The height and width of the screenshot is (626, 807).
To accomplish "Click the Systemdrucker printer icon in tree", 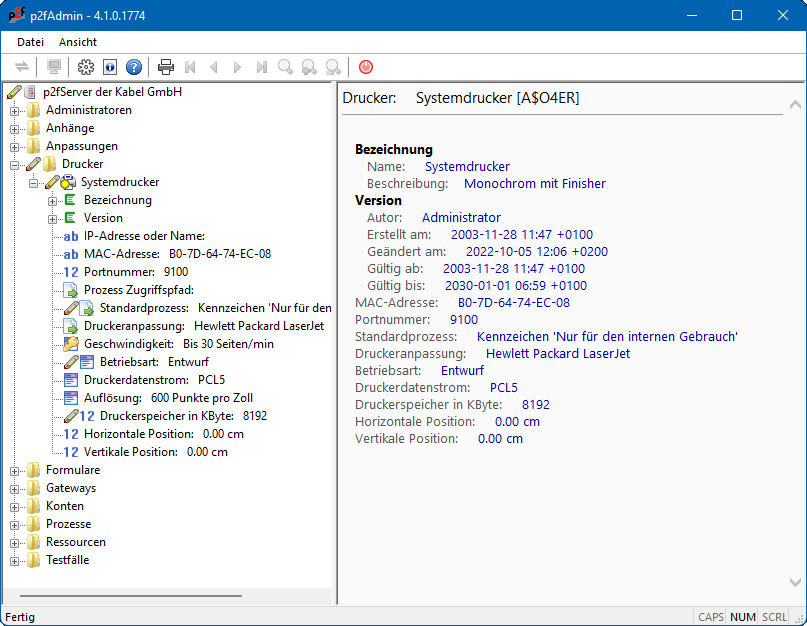I will coord(69,182).
